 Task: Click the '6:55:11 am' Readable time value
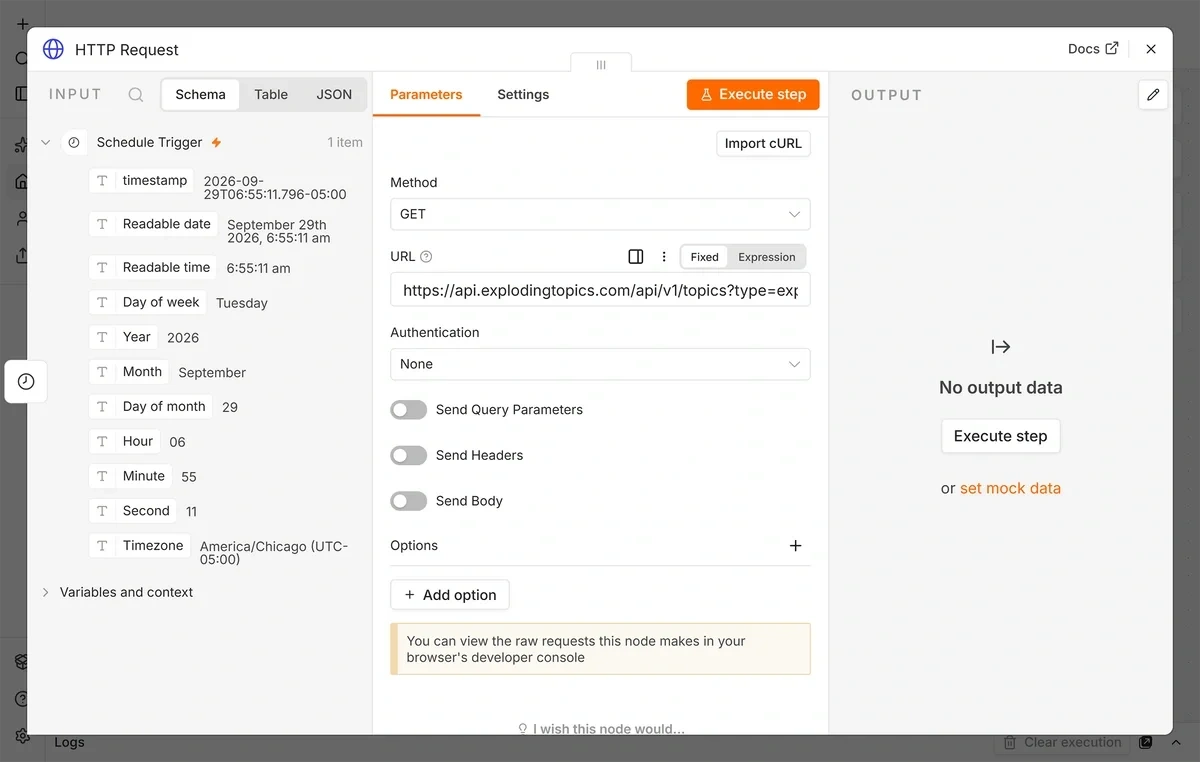click(259, 269)
